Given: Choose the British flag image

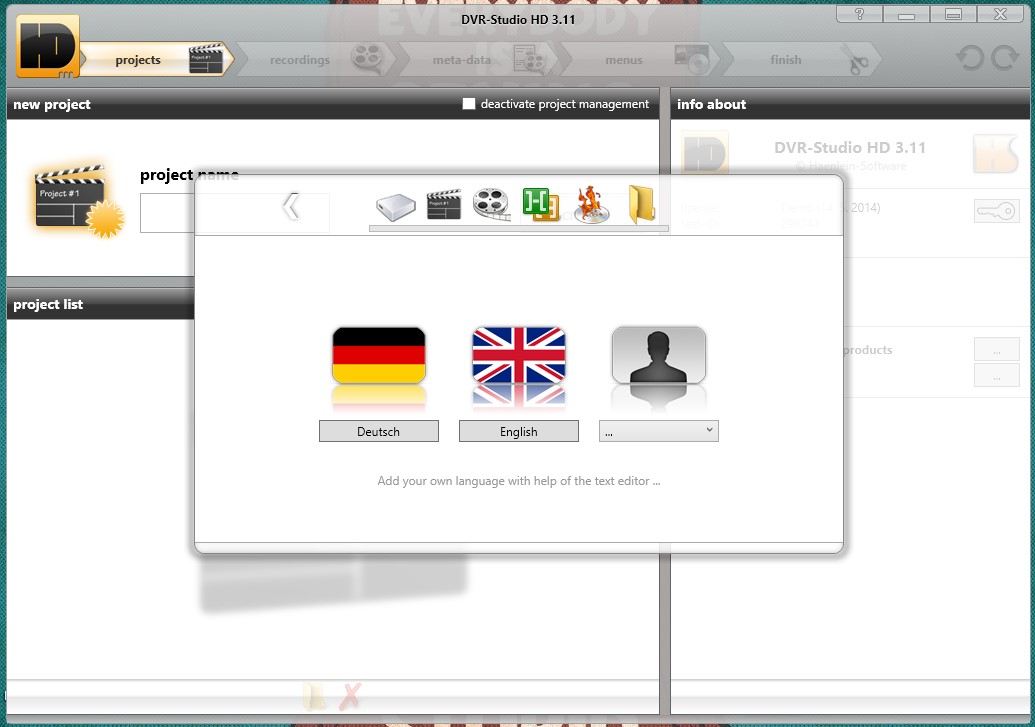Looking at the screenshot, I should click(519, 356).
